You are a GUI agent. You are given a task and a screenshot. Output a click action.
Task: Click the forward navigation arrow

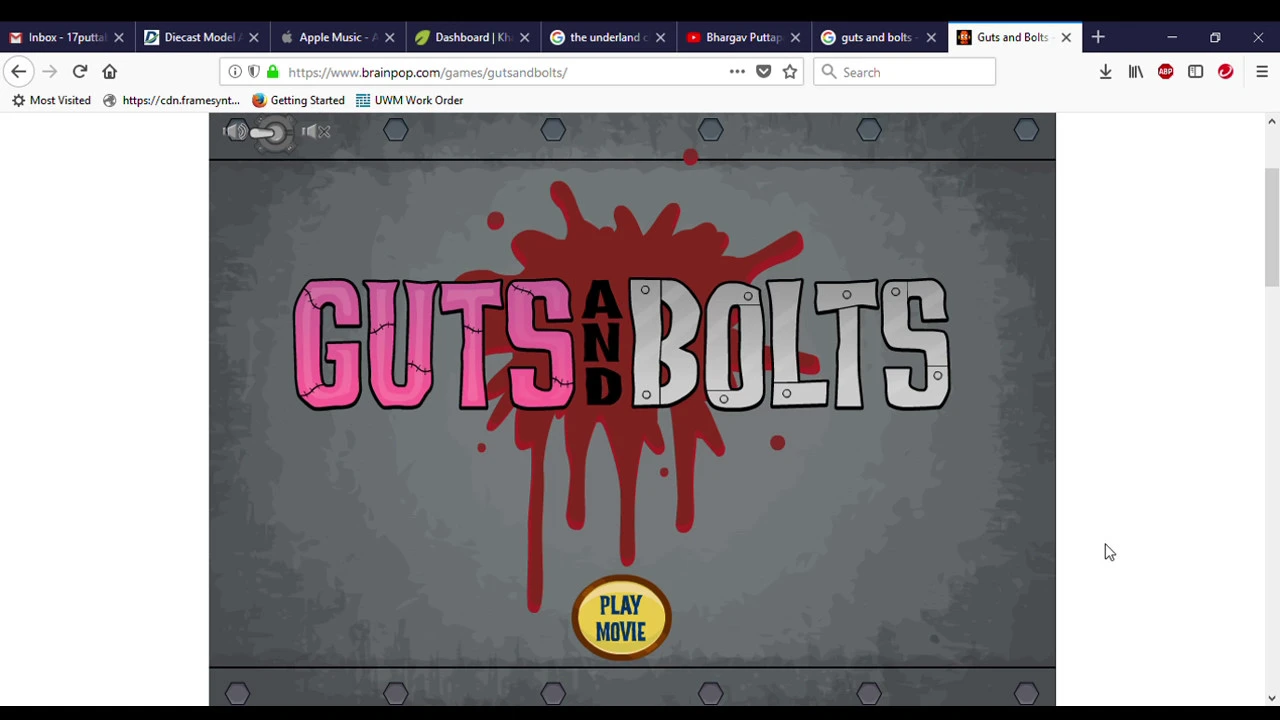49,72
